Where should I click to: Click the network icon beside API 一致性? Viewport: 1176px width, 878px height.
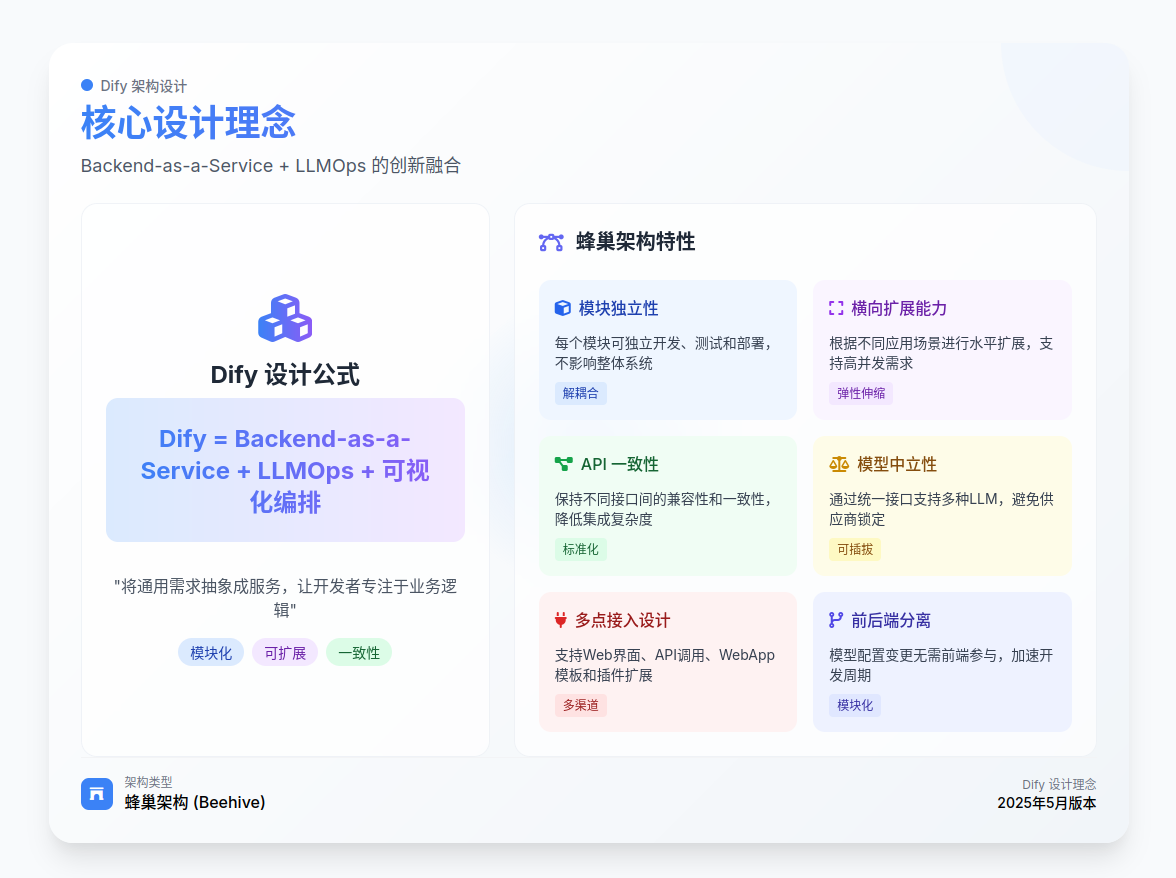pyautogui.click(x=563, y=464)
